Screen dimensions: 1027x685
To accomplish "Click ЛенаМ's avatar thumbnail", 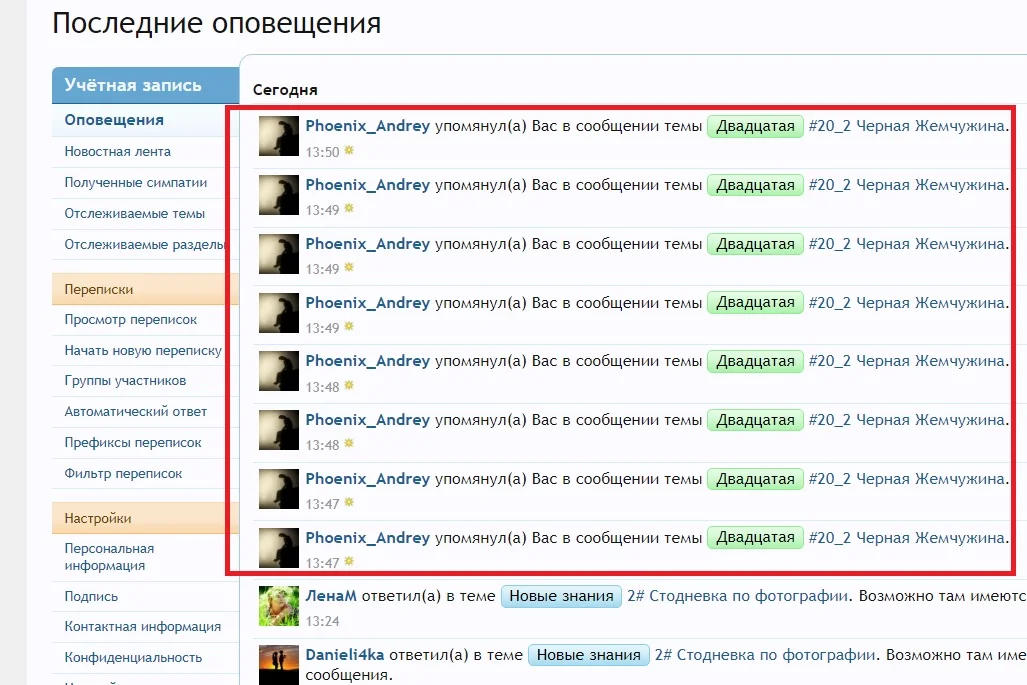I will (277, 606).
